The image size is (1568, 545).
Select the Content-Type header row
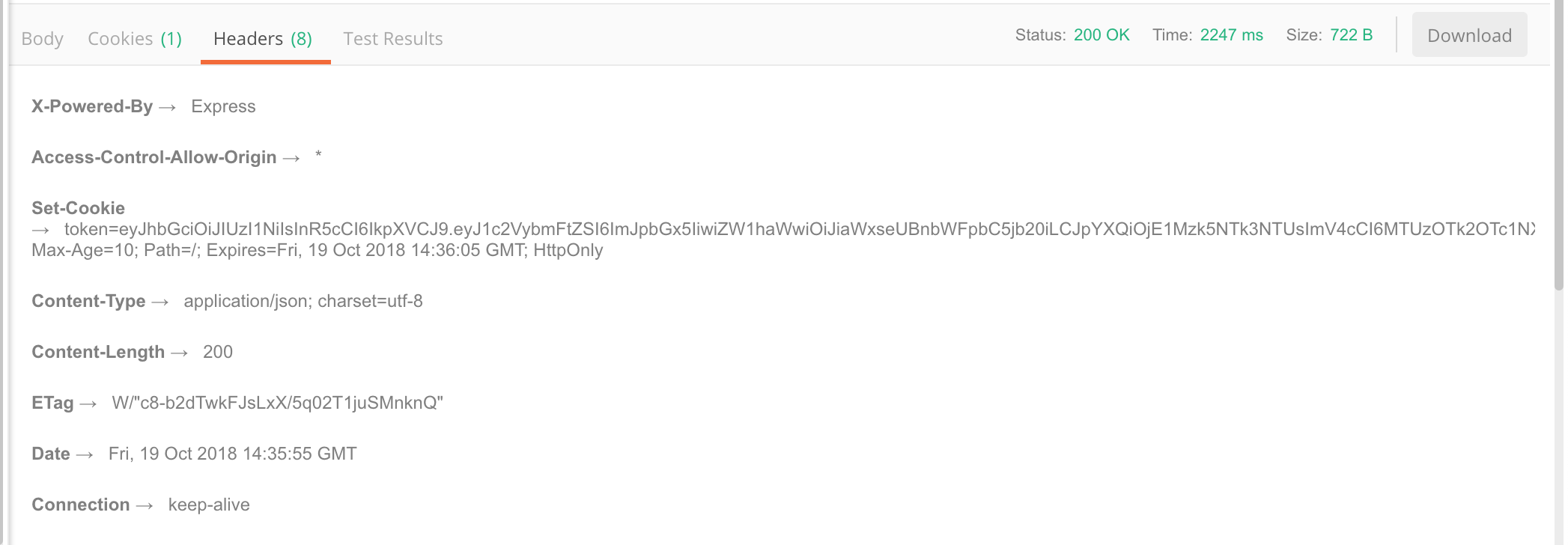point(88,300)
